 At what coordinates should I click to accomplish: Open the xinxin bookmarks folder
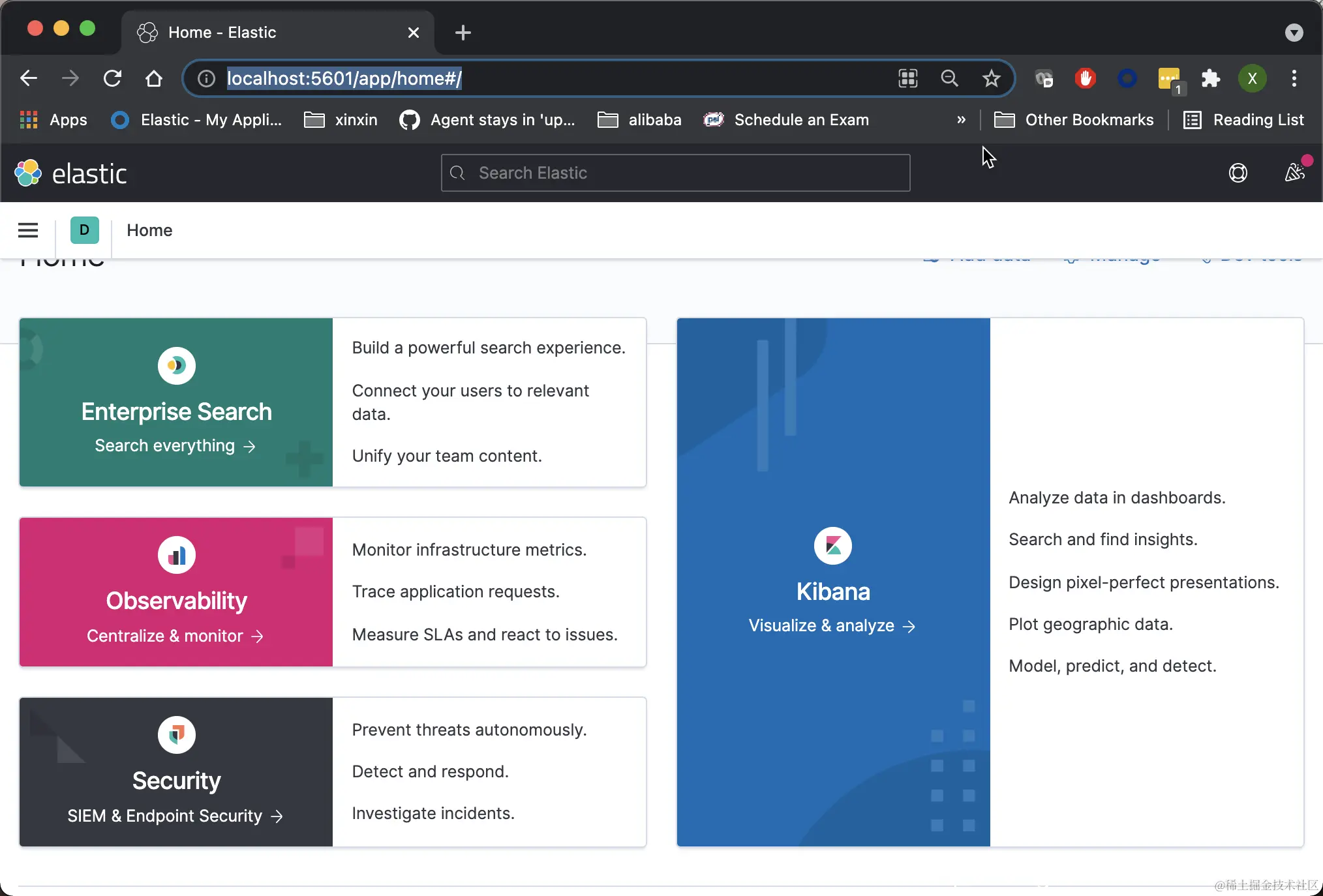coord(341,120)
